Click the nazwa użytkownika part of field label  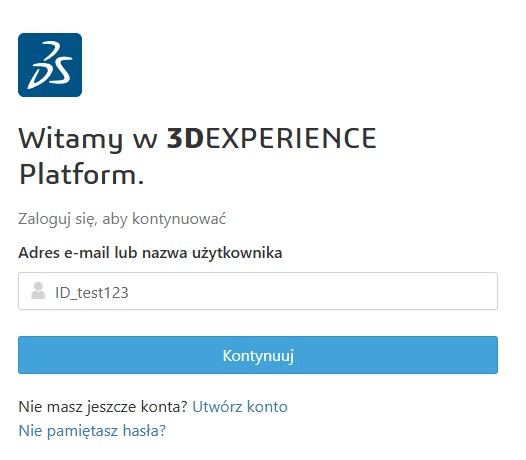pos(212,253)
